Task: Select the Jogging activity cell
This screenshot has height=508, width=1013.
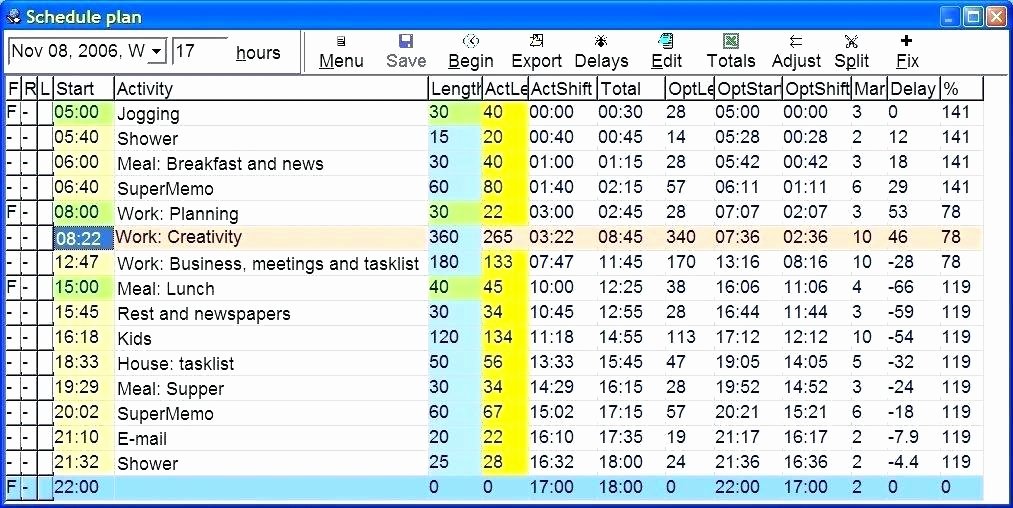Action: click(271, 113)
